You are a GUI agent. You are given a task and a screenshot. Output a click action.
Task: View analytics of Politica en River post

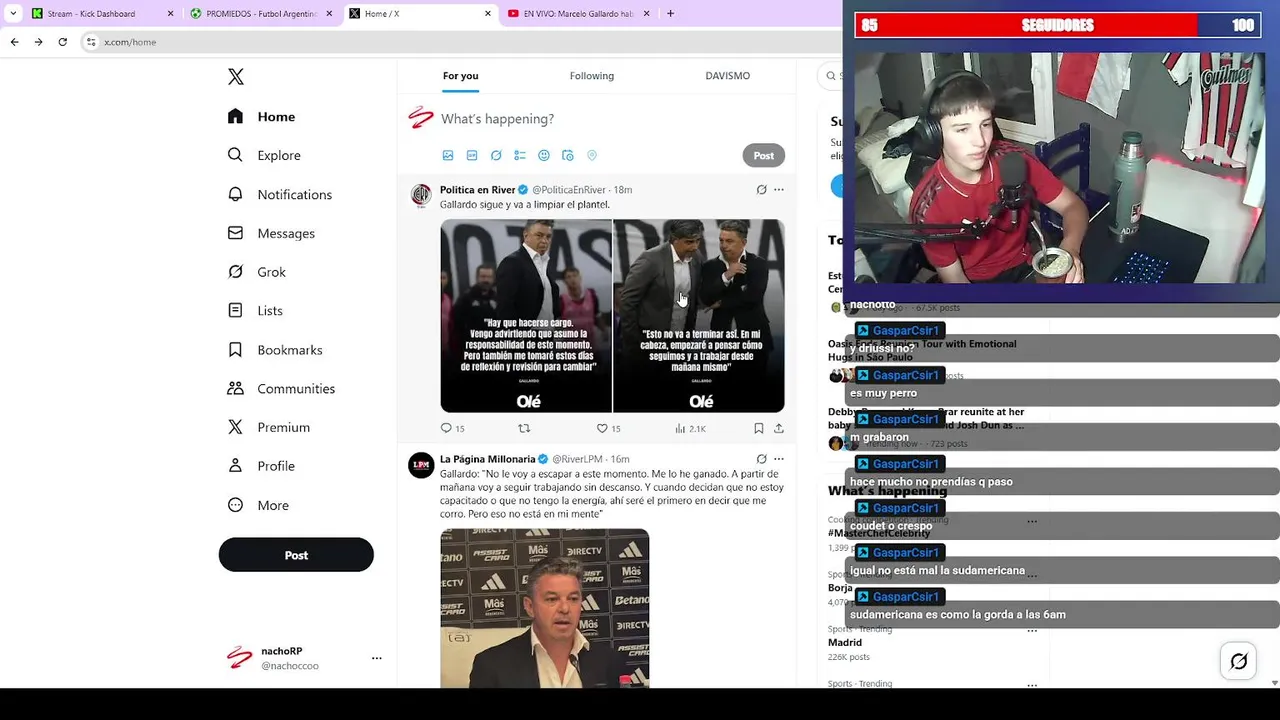click(x=690, y=428)
